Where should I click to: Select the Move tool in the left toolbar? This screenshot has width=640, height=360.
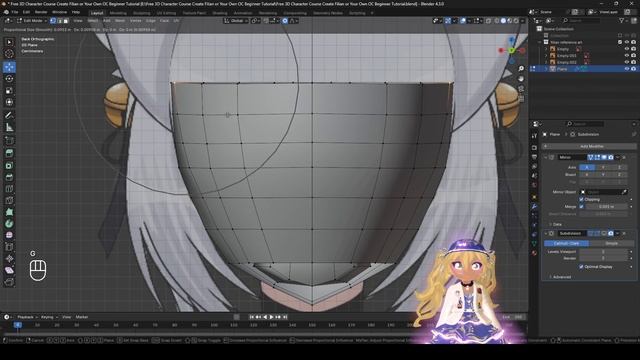[x=9, y=67]
